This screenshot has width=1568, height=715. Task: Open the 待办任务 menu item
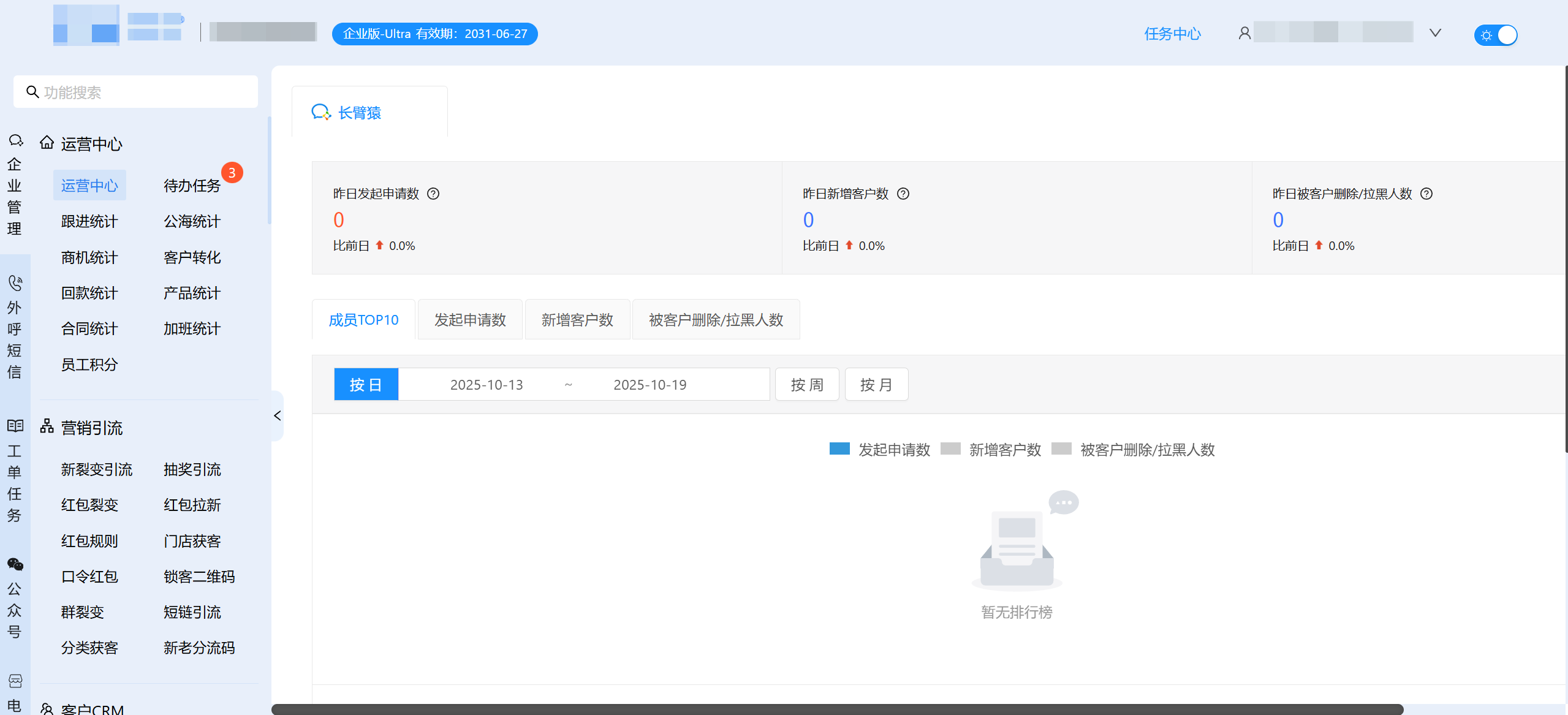coord(192,186)
